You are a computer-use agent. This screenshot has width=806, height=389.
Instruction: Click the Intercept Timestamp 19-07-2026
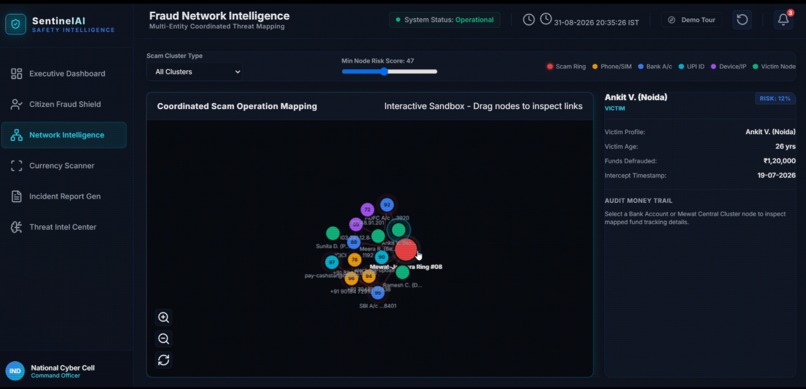(776, 175)
